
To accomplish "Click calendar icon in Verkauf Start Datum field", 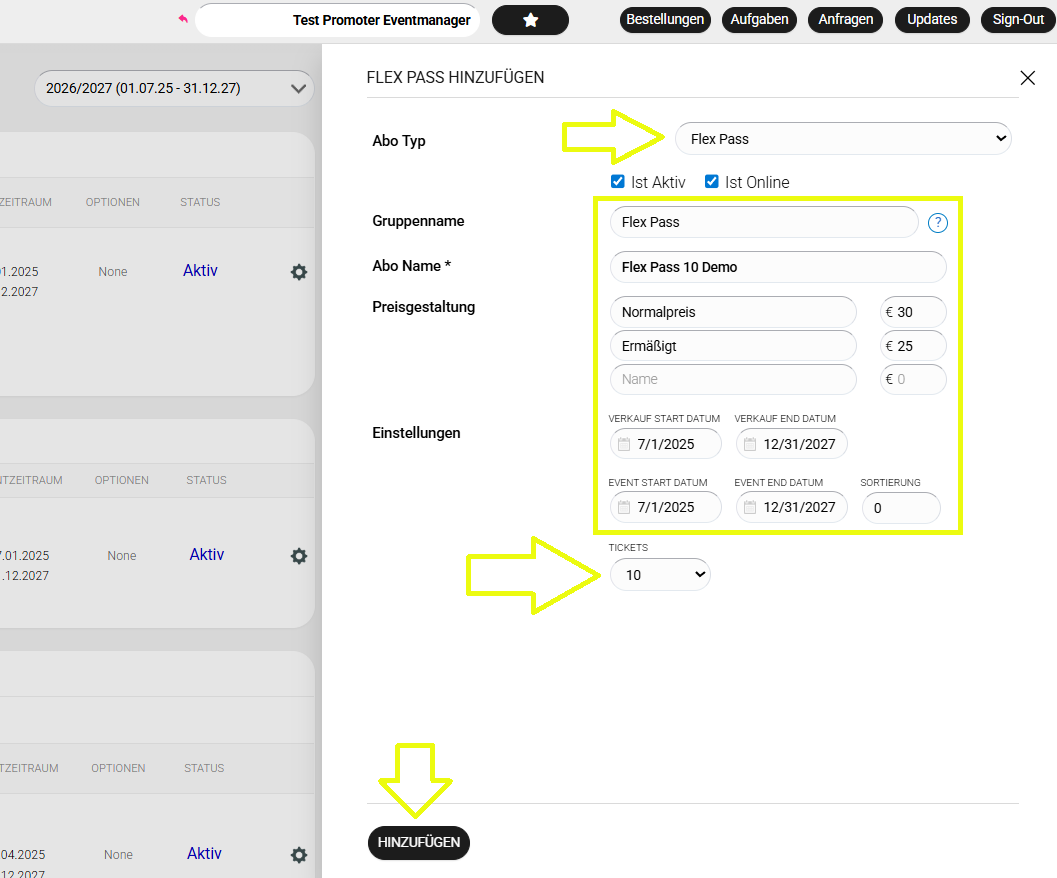I will pyautogui.click(x=624, y=444).
